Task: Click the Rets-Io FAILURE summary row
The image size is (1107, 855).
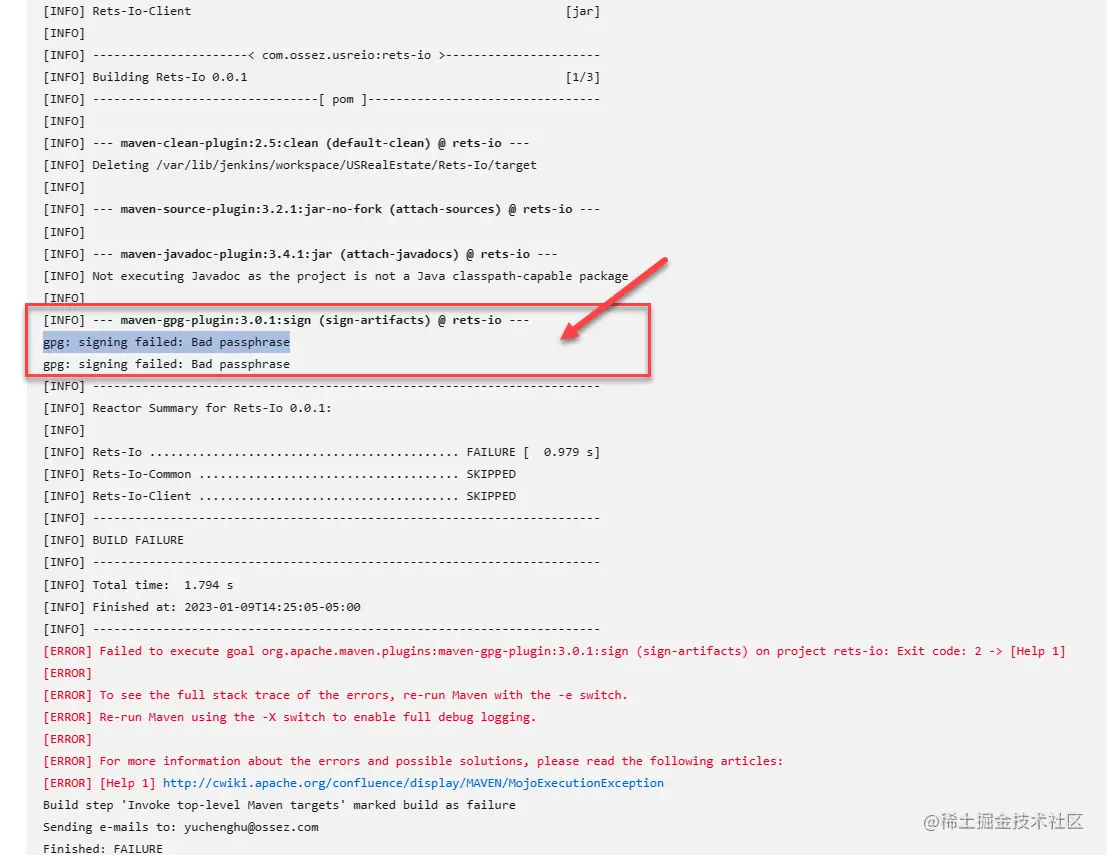Action: 321,452
